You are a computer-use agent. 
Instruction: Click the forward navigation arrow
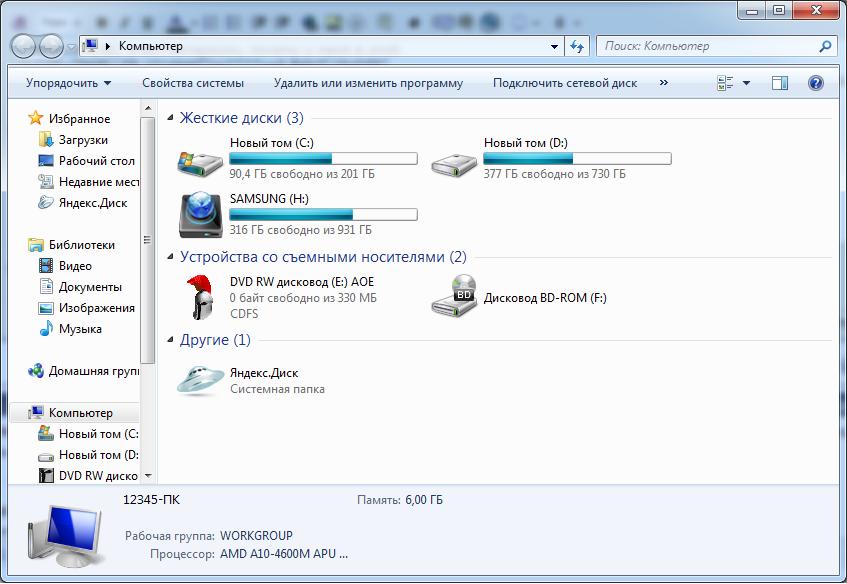[51, 46]
